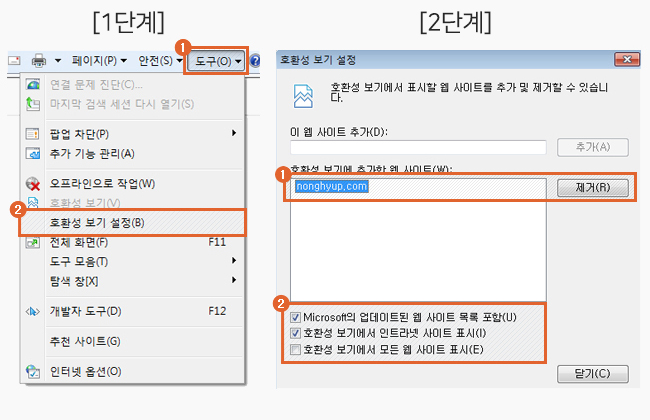Click the printer icon in toolbar
The height and width of the screenshot is (420, 650).
coord(39,61)
